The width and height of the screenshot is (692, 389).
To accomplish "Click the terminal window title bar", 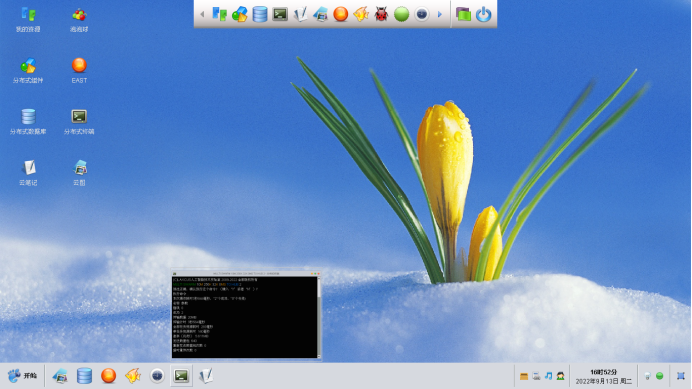I will [x=246, y=274].
